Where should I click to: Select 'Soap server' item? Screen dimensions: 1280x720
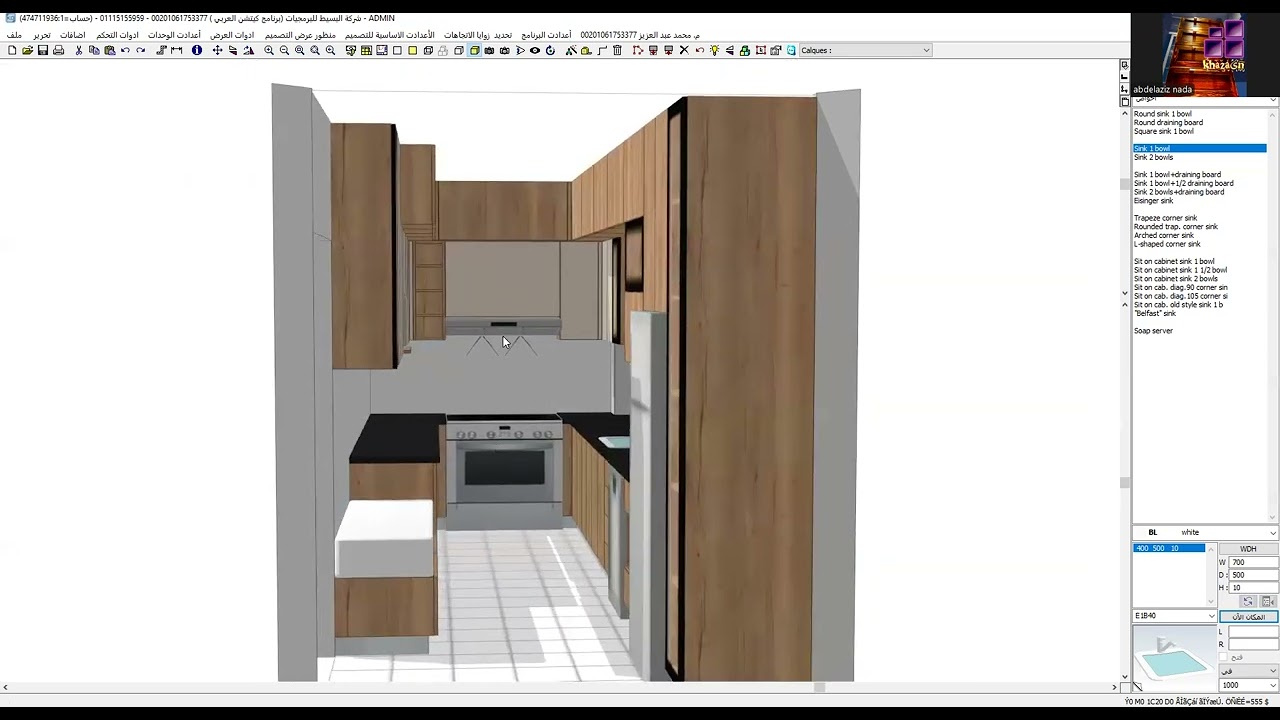1153,331
